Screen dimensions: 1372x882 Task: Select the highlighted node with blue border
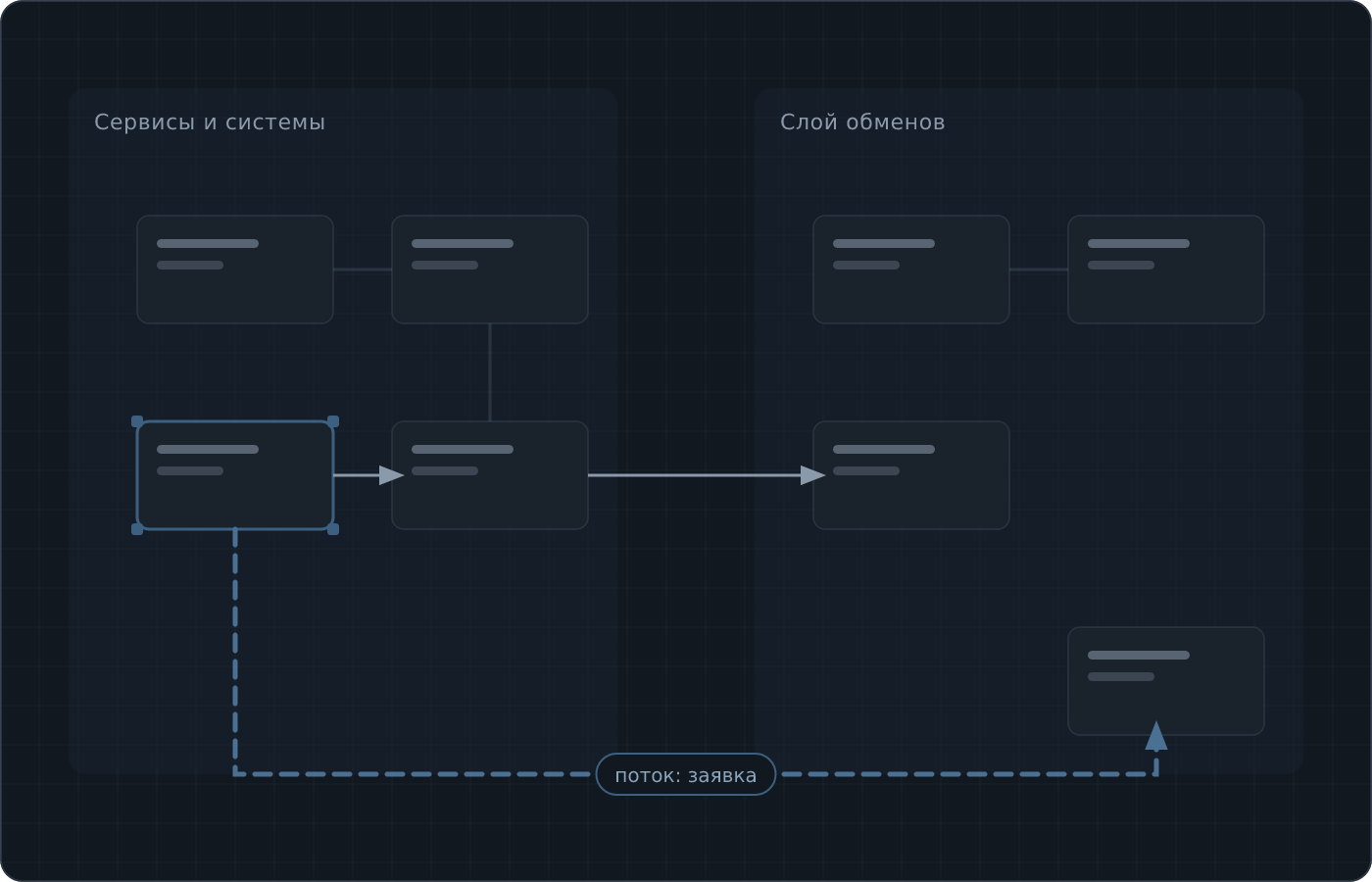point(235,475)
